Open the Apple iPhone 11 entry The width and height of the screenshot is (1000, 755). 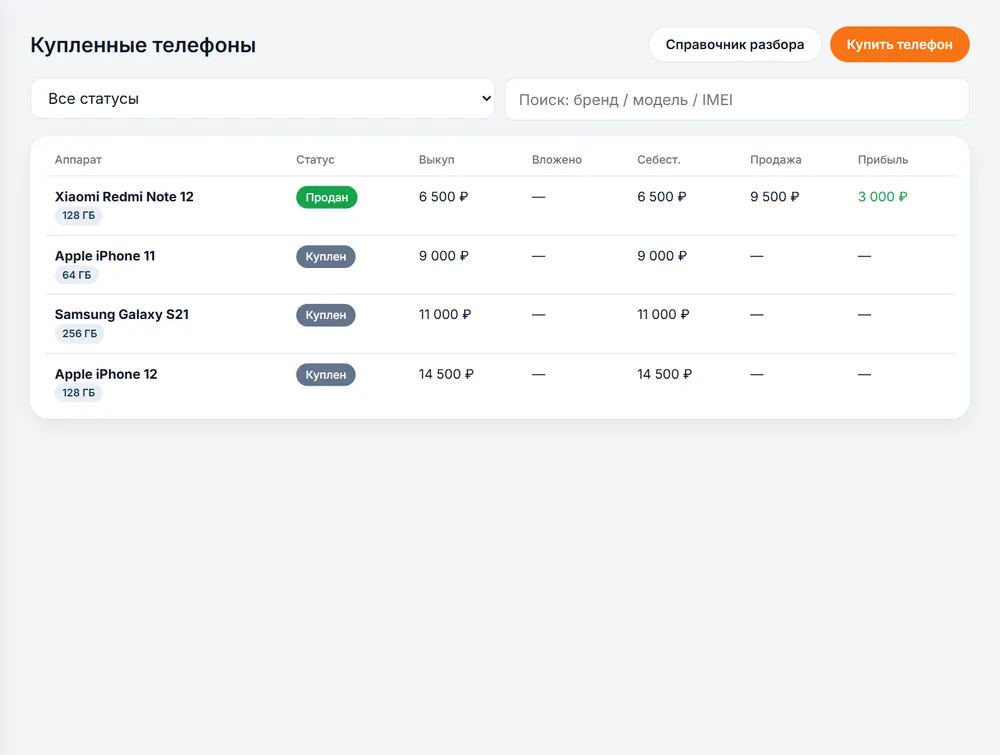[105, 256]
